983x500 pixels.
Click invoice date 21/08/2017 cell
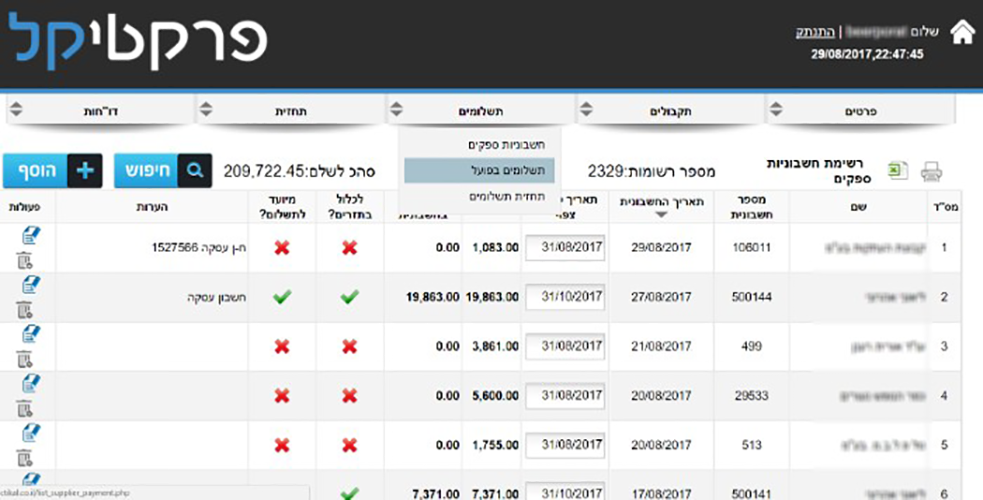[661, 346]
